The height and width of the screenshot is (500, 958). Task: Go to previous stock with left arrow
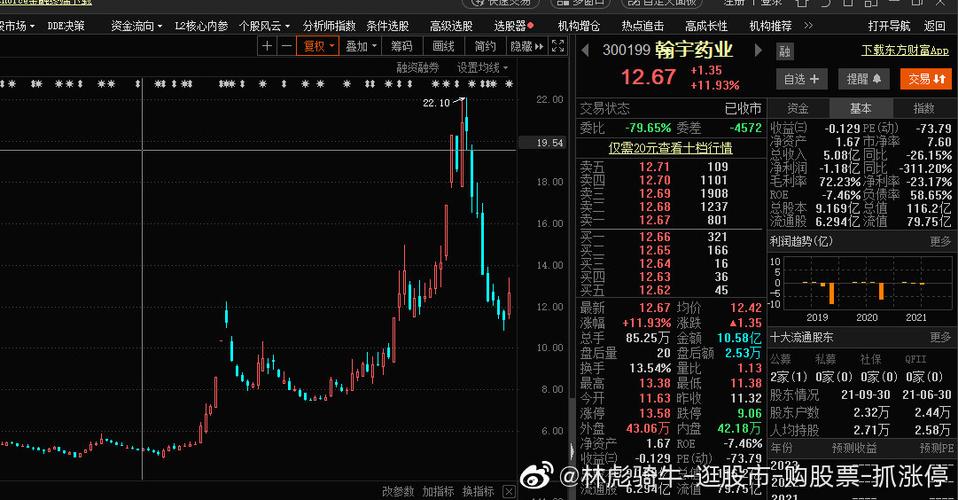pos(585,50)
